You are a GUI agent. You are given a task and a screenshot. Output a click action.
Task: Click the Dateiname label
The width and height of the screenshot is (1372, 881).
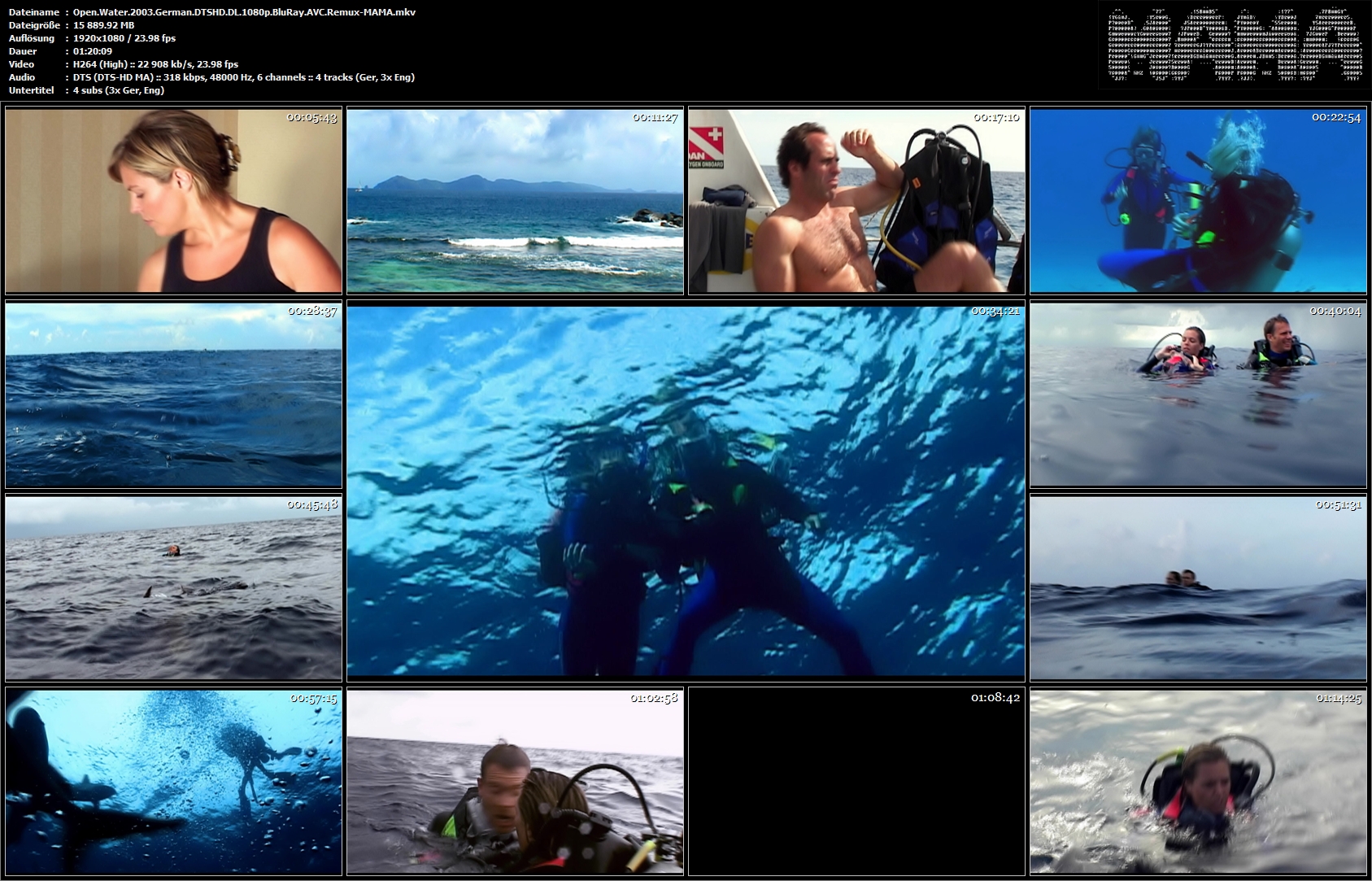tap(33, 12)
